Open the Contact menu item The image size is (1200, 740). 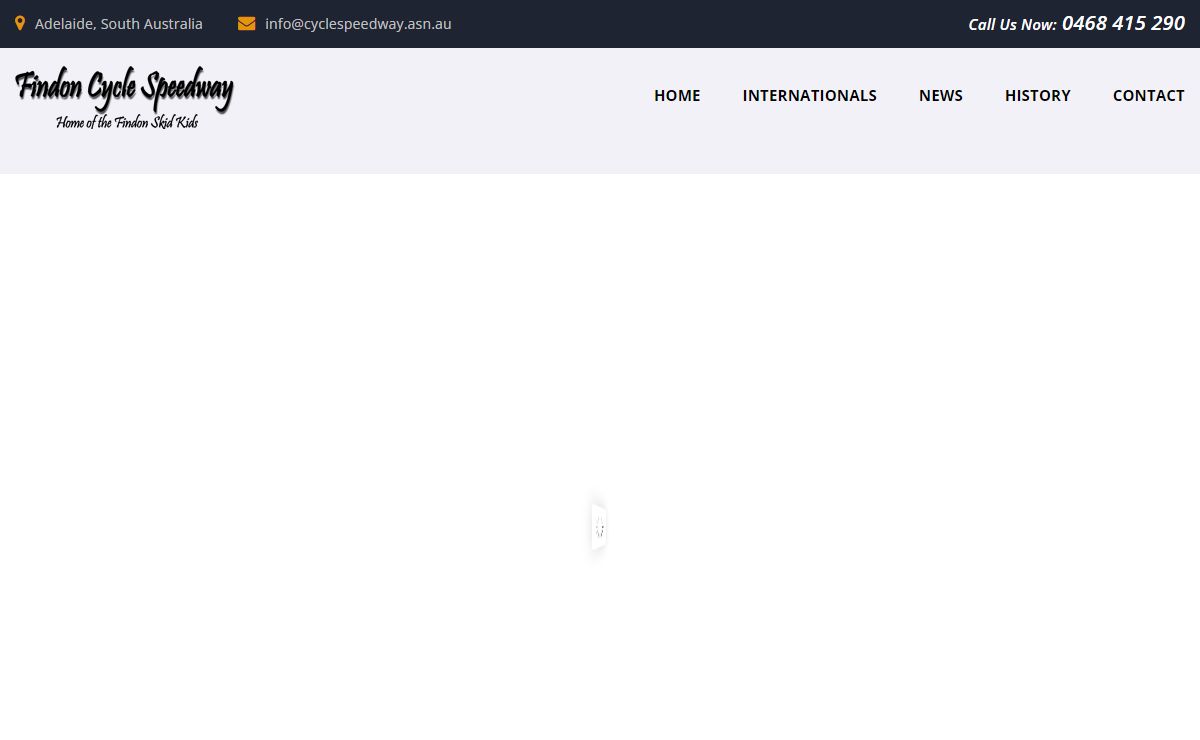coord(1149,95)
